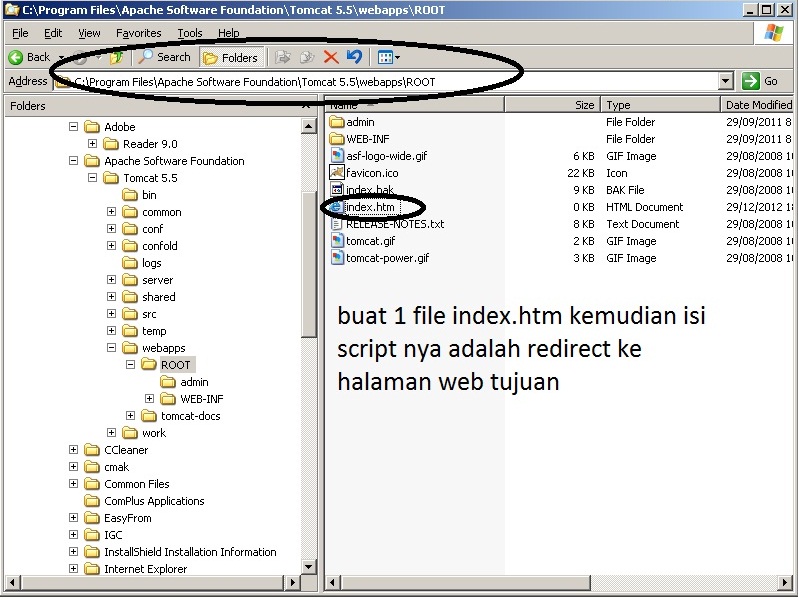Open the View menu
The height and width of the screenshot is (600, 798).
[x=89, y=33]
